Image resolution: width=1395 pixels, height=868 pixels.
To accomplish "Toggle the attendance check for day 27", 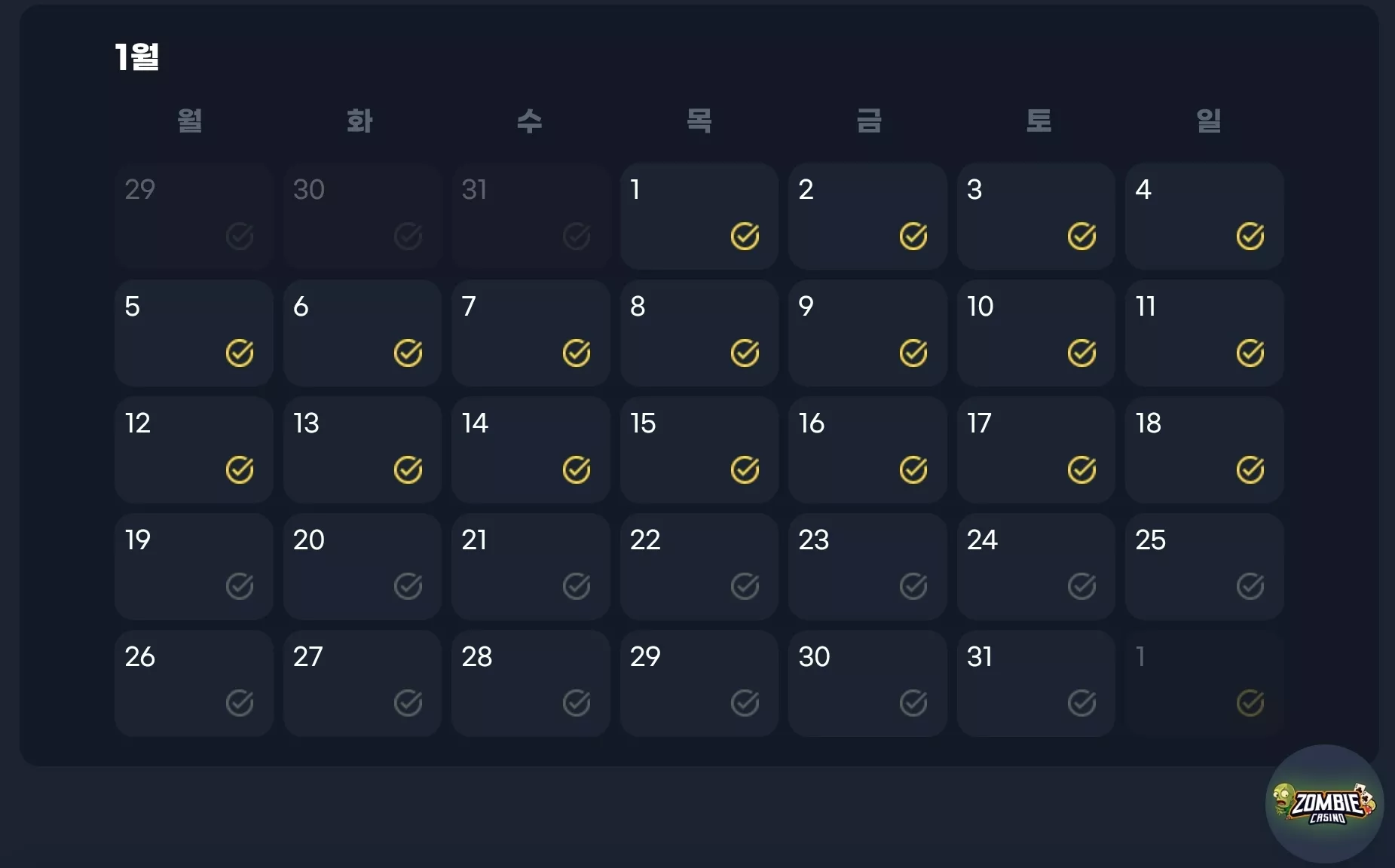I will (x=408, y=703).
